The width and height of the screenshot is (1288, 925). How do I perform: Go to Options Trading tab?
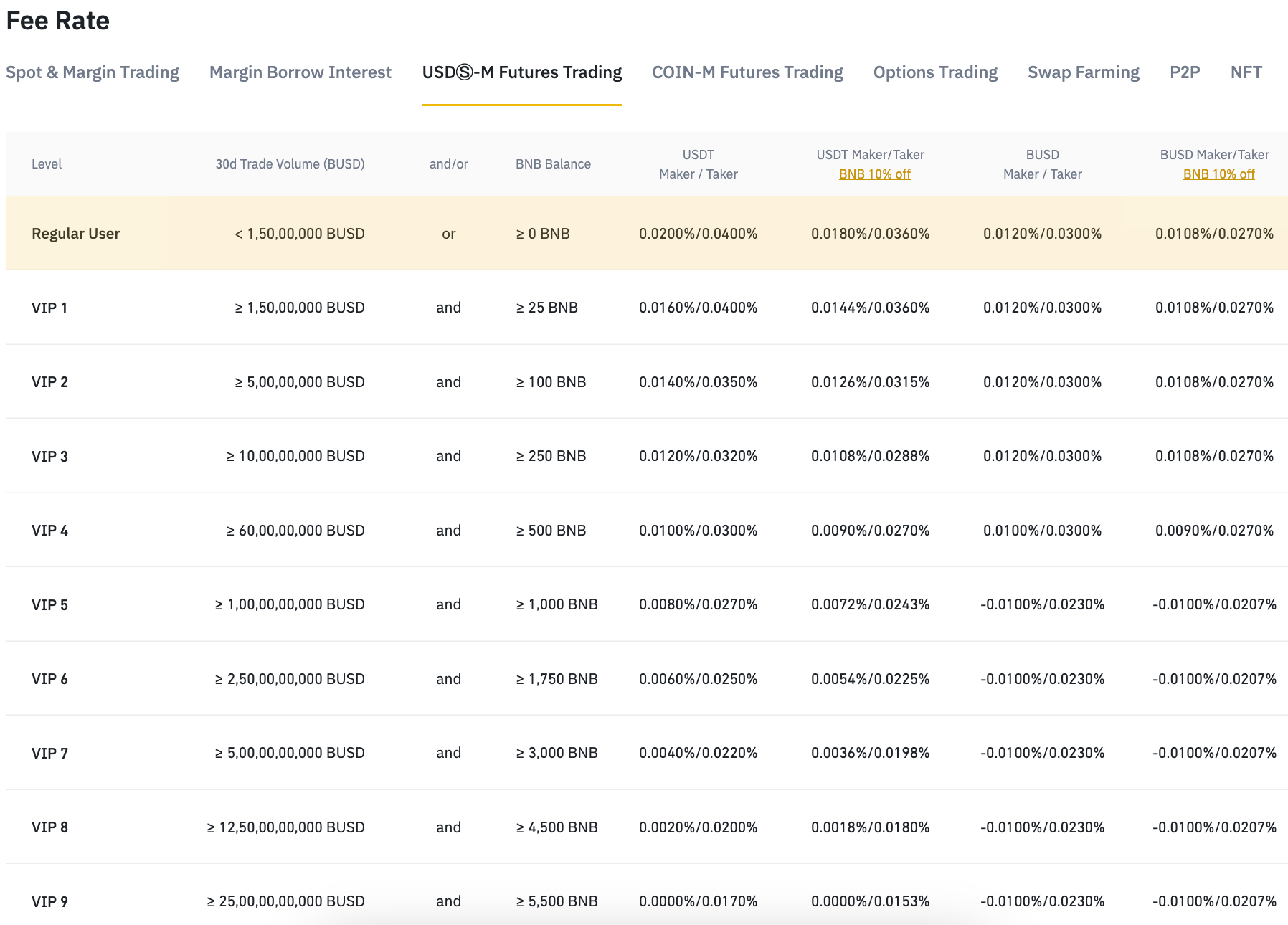pyautogui.click(x=935, y=72)
